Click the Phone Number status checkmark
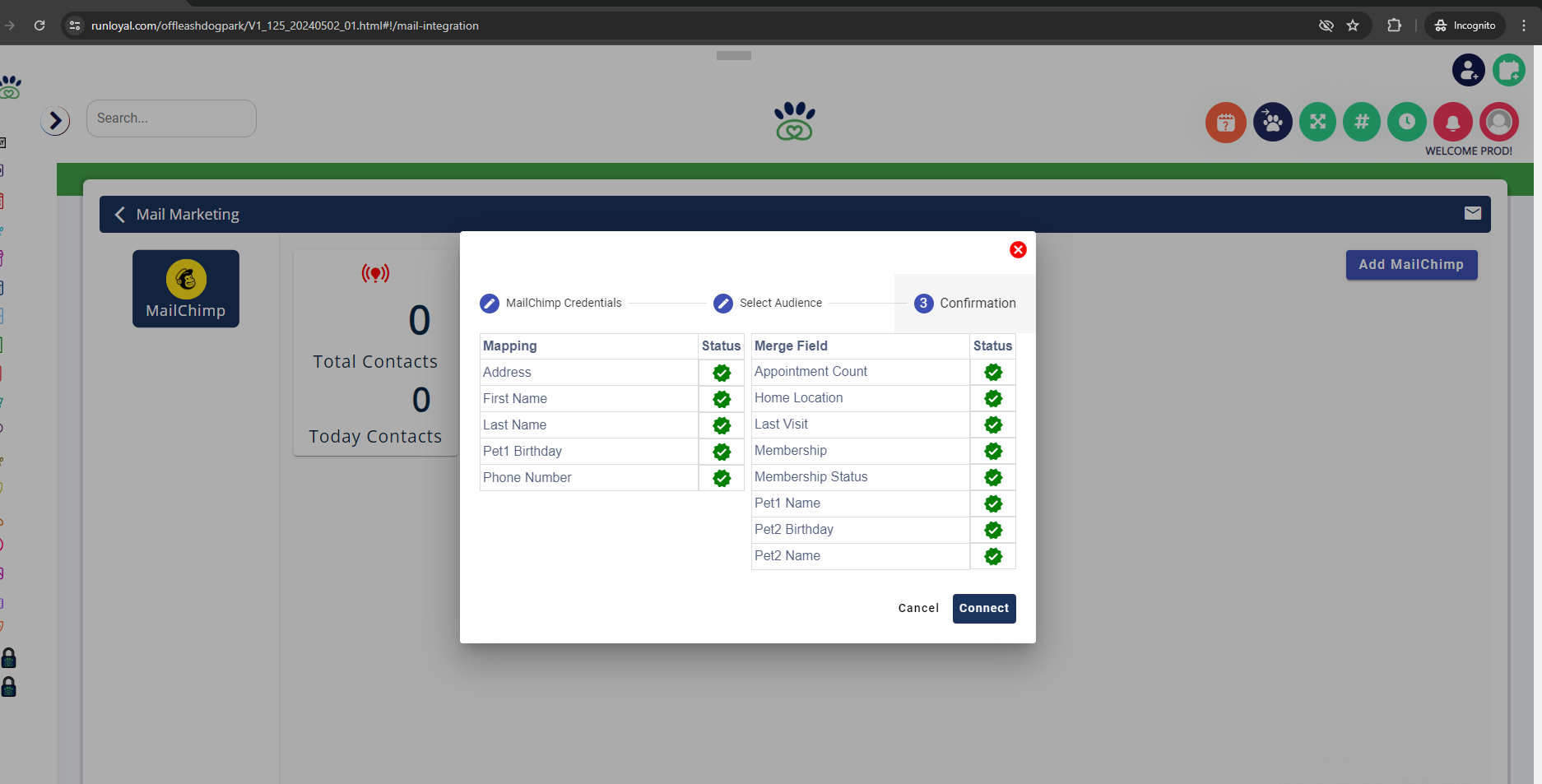 [x=722, y=478]
